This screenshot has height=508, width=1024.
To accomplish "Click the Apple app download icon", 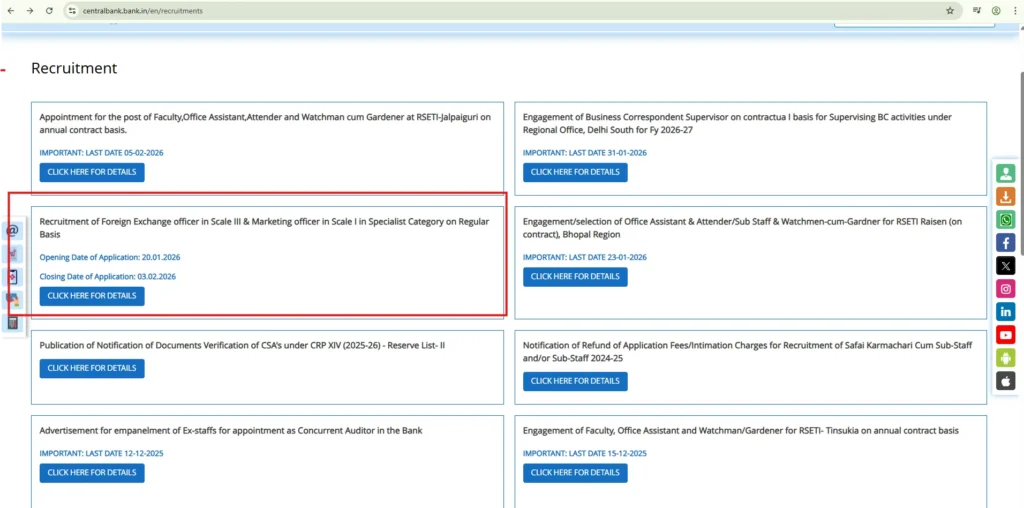I will [x=1005, y=381].
